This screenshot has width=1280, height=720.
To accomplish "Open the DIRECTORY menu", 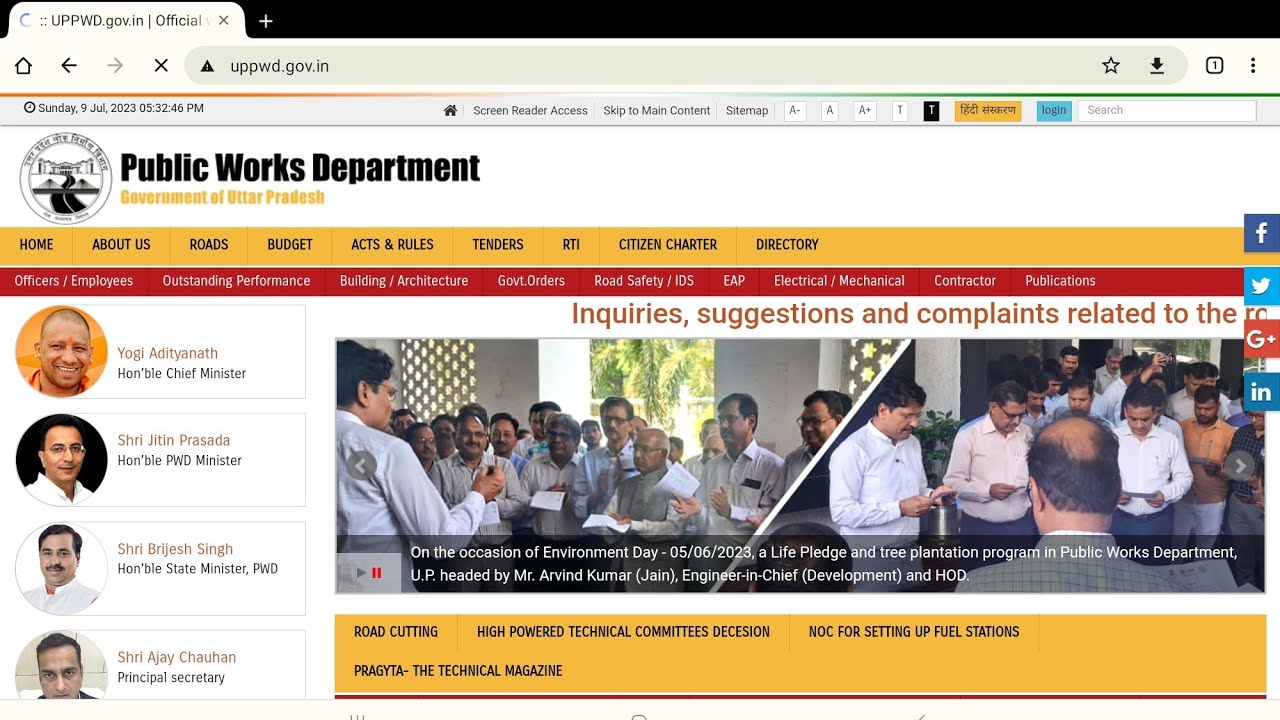I will (787, 245).
